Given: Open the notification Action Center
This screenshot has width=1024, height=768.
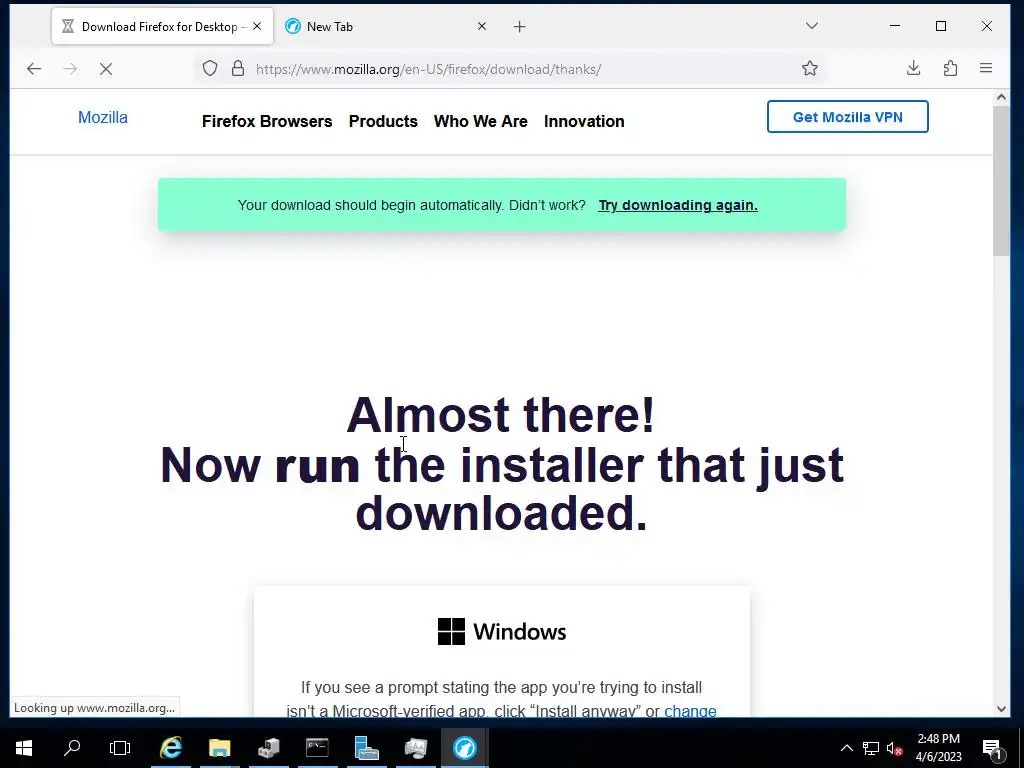Looking at the screenshot, I should 993,748.
